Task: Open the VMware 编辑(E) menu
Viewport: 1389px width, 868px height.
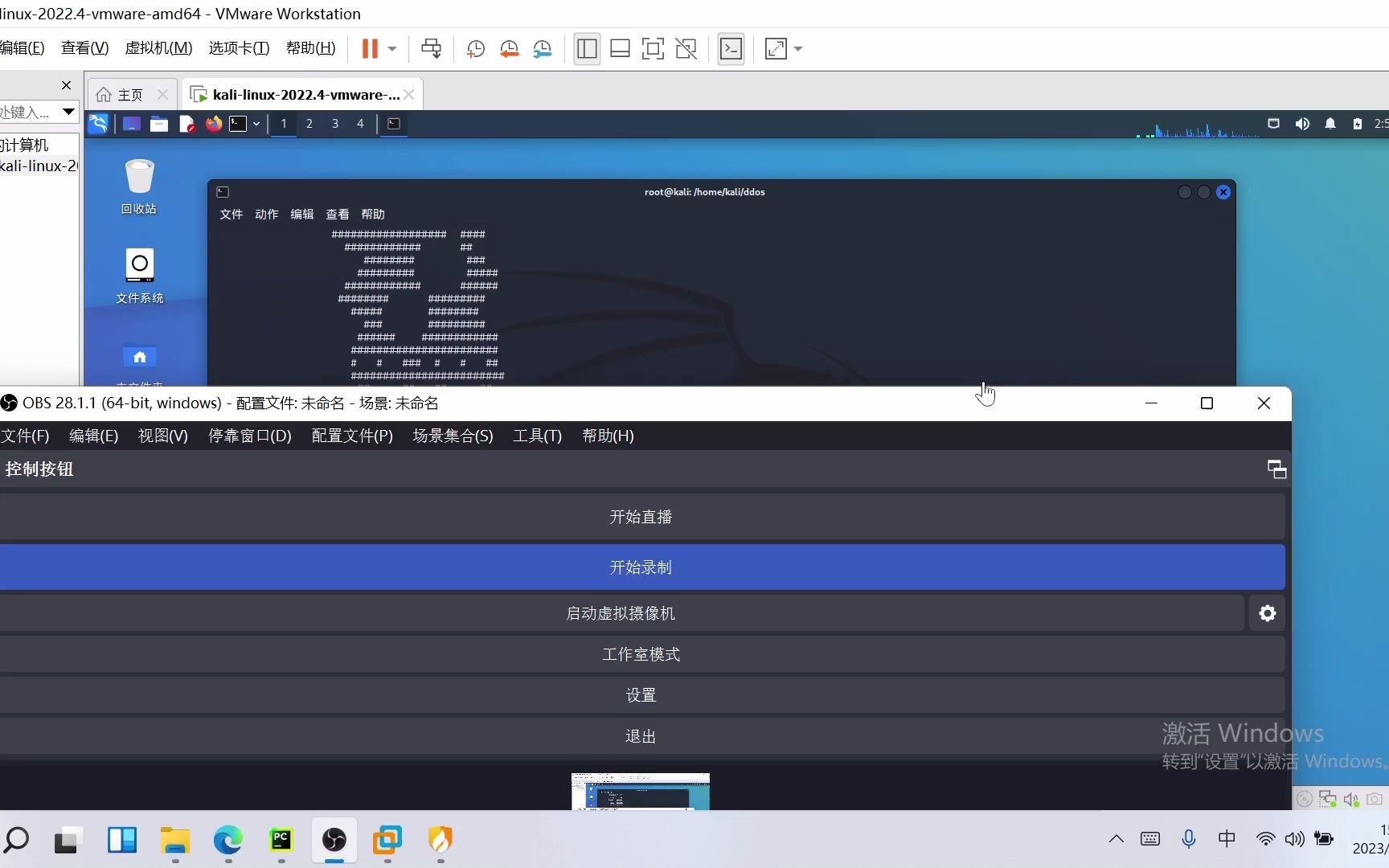Action: pos(22,48)
